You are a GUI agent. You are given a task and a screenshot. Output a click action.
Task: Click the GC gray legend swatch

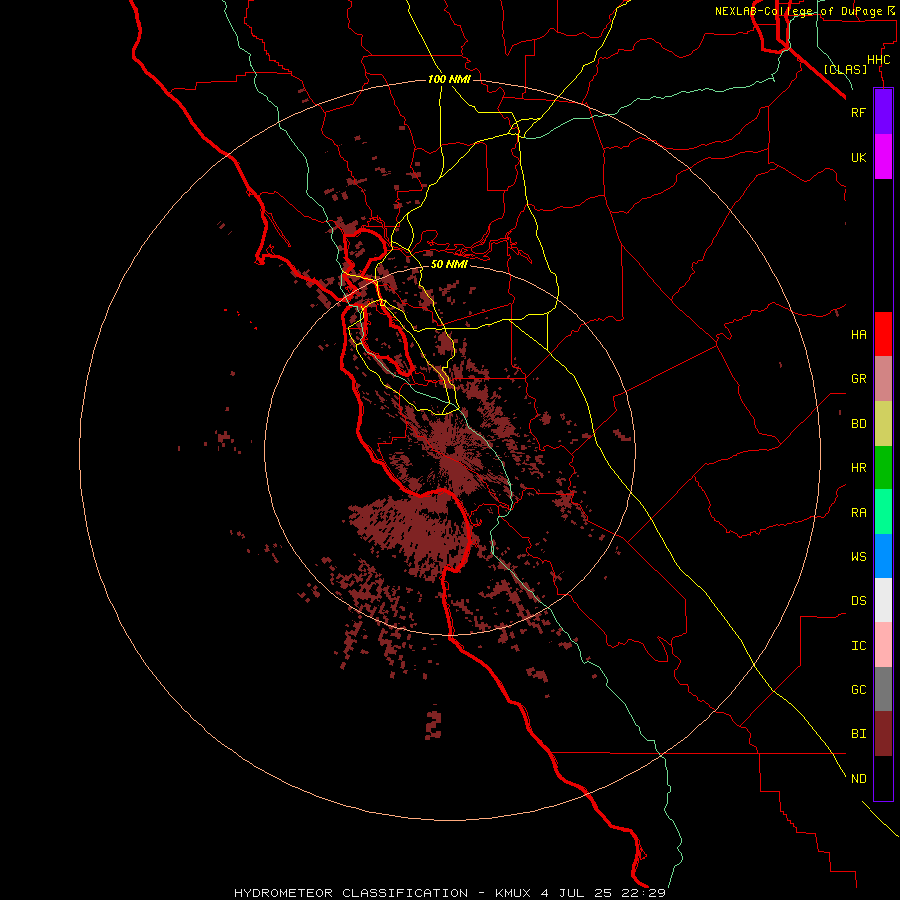[883, 689]
